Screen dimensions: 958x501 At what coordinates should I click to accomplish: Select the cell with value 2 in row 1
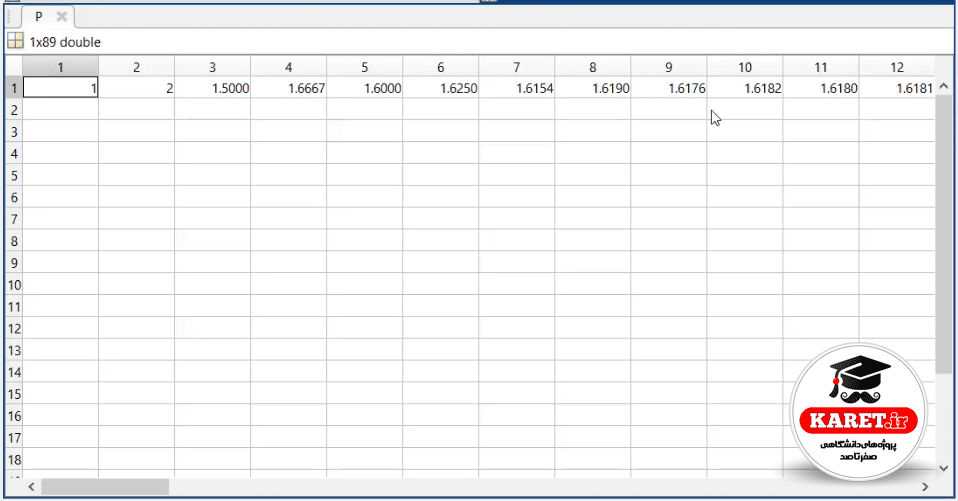coord(136,88)
